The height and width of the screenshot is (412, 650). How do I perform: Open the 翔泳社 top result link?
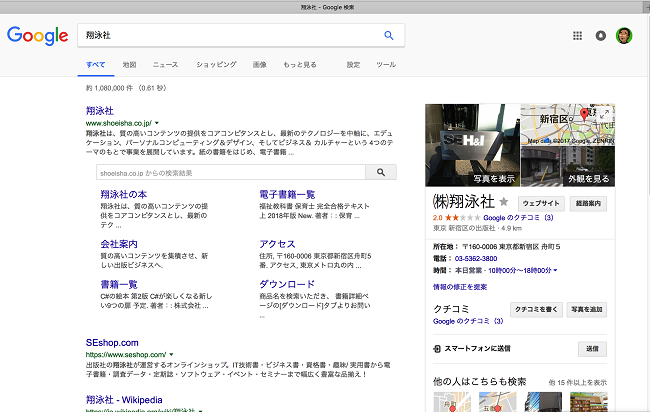[x=99, y=111]
